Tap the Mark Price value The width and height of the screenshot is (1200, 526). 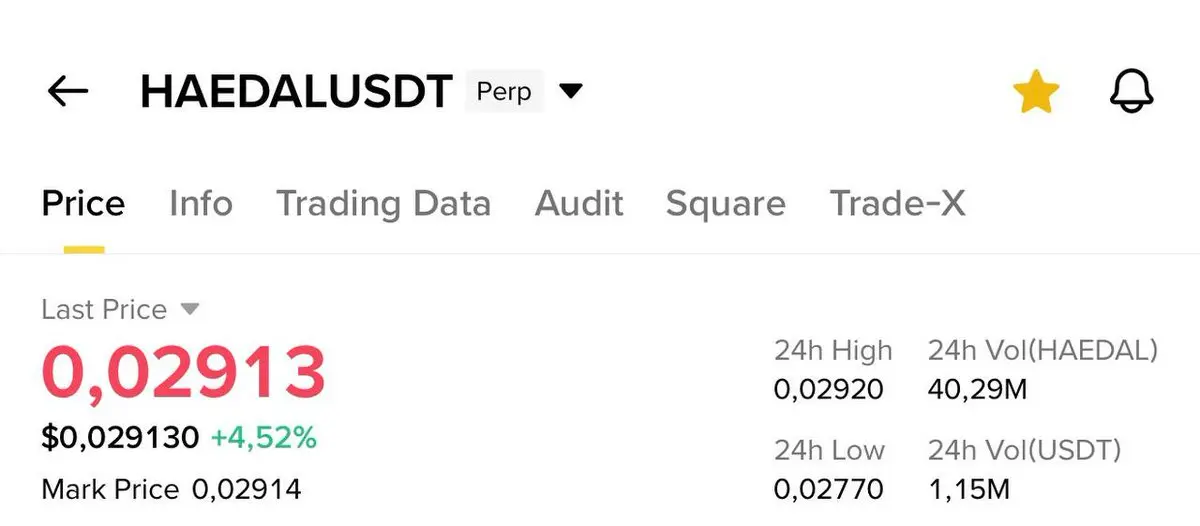[246, 490]
